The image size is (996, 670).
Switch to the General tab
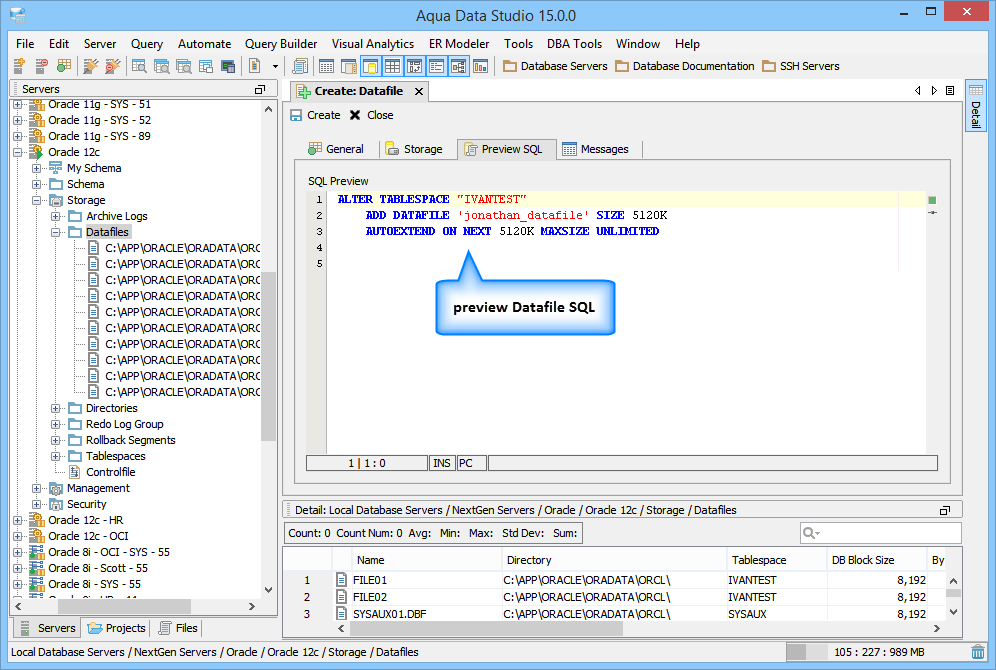click(335, 149)
